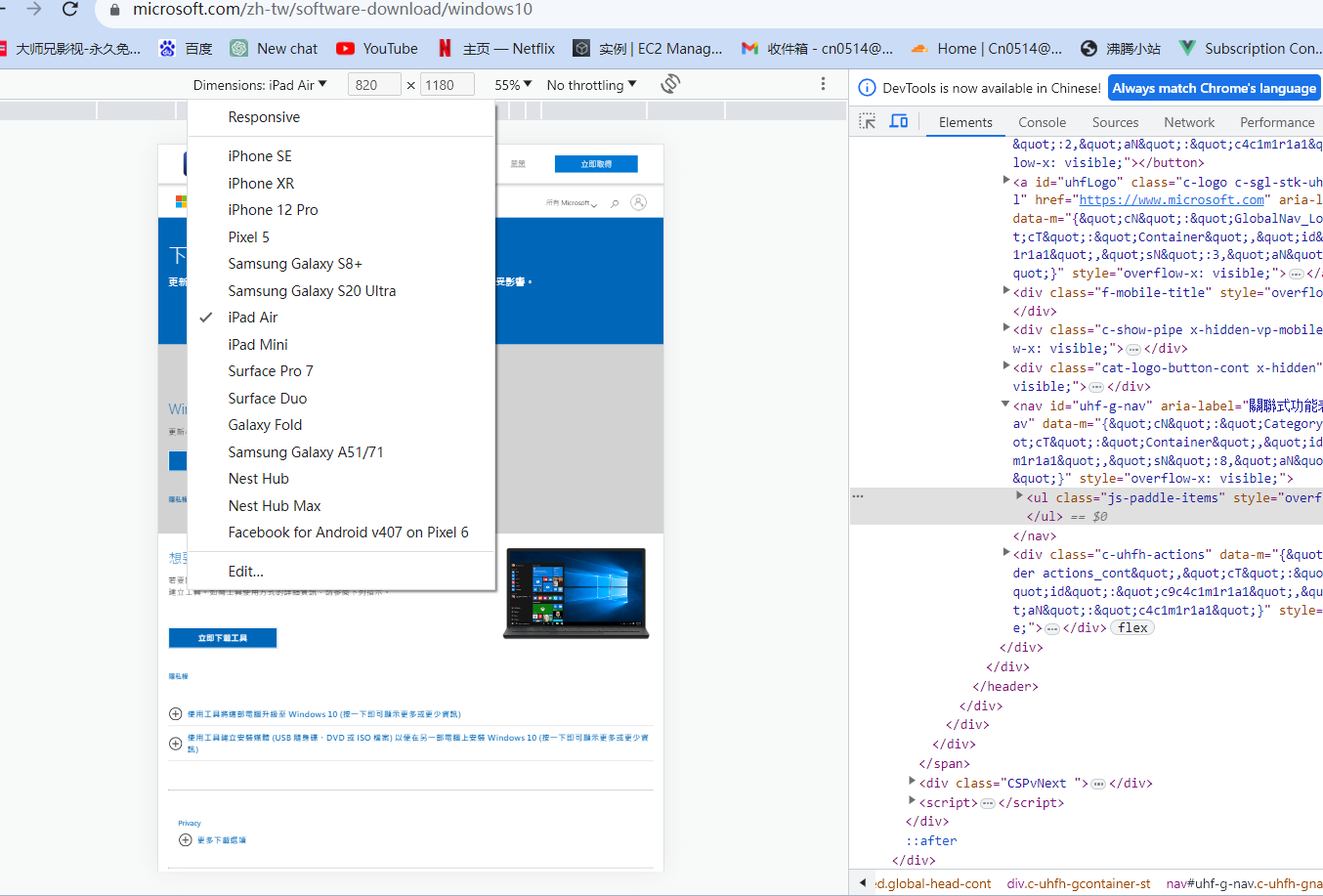Open the Subscription Con... bookmark

pyautogui.click(x=1250, y=48)
